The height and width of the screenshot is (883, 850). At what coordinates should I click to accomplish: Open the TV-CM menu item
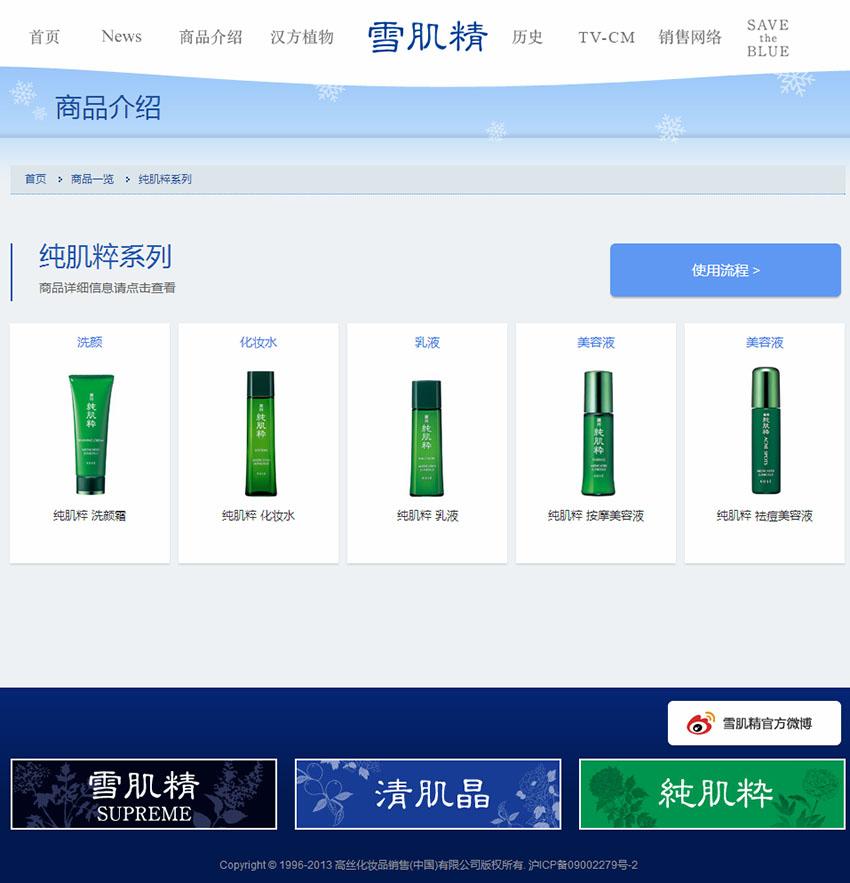607,38
